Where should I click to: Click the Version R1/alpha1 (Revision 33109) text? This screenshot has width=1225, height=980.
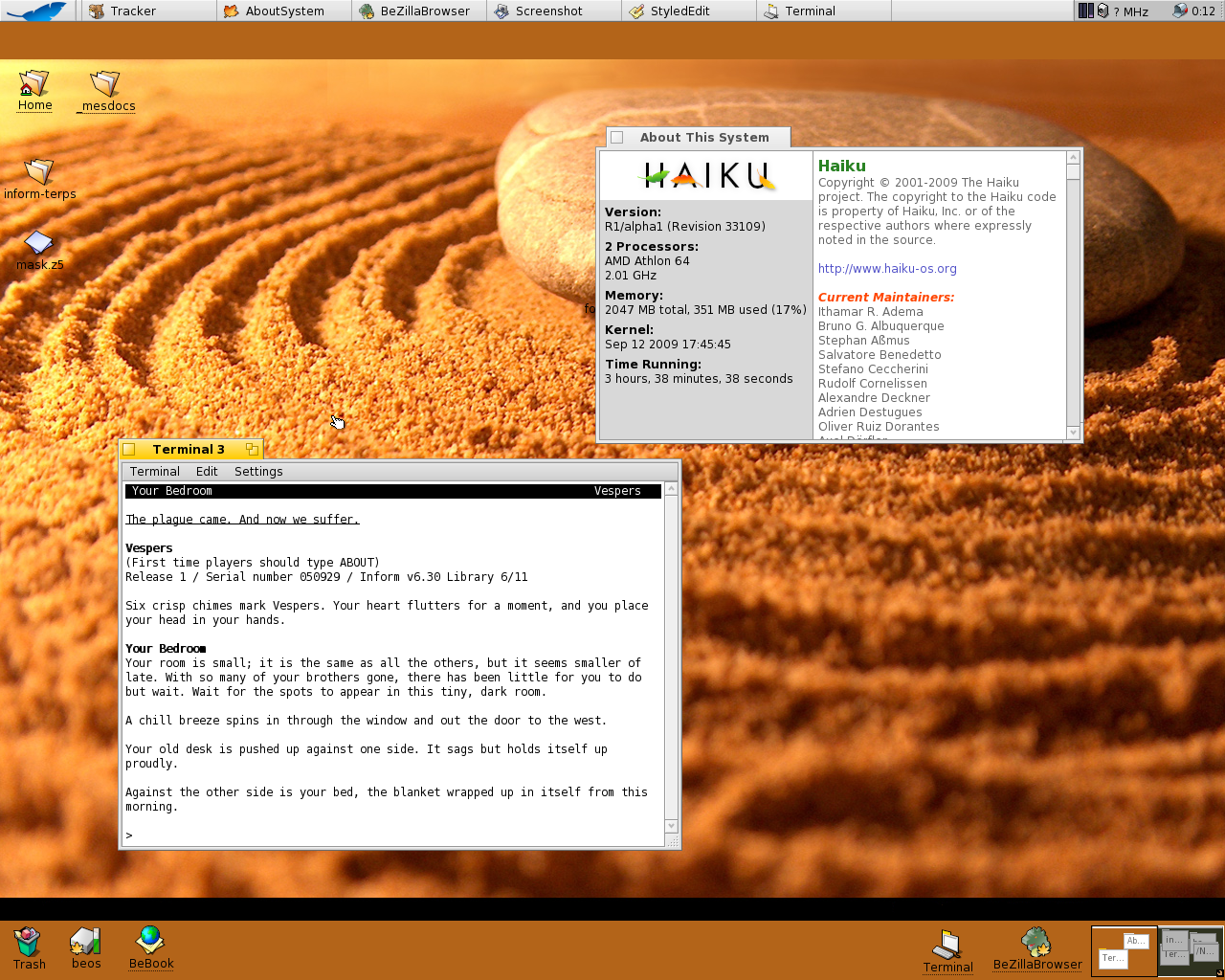click(x=685, y=227)
